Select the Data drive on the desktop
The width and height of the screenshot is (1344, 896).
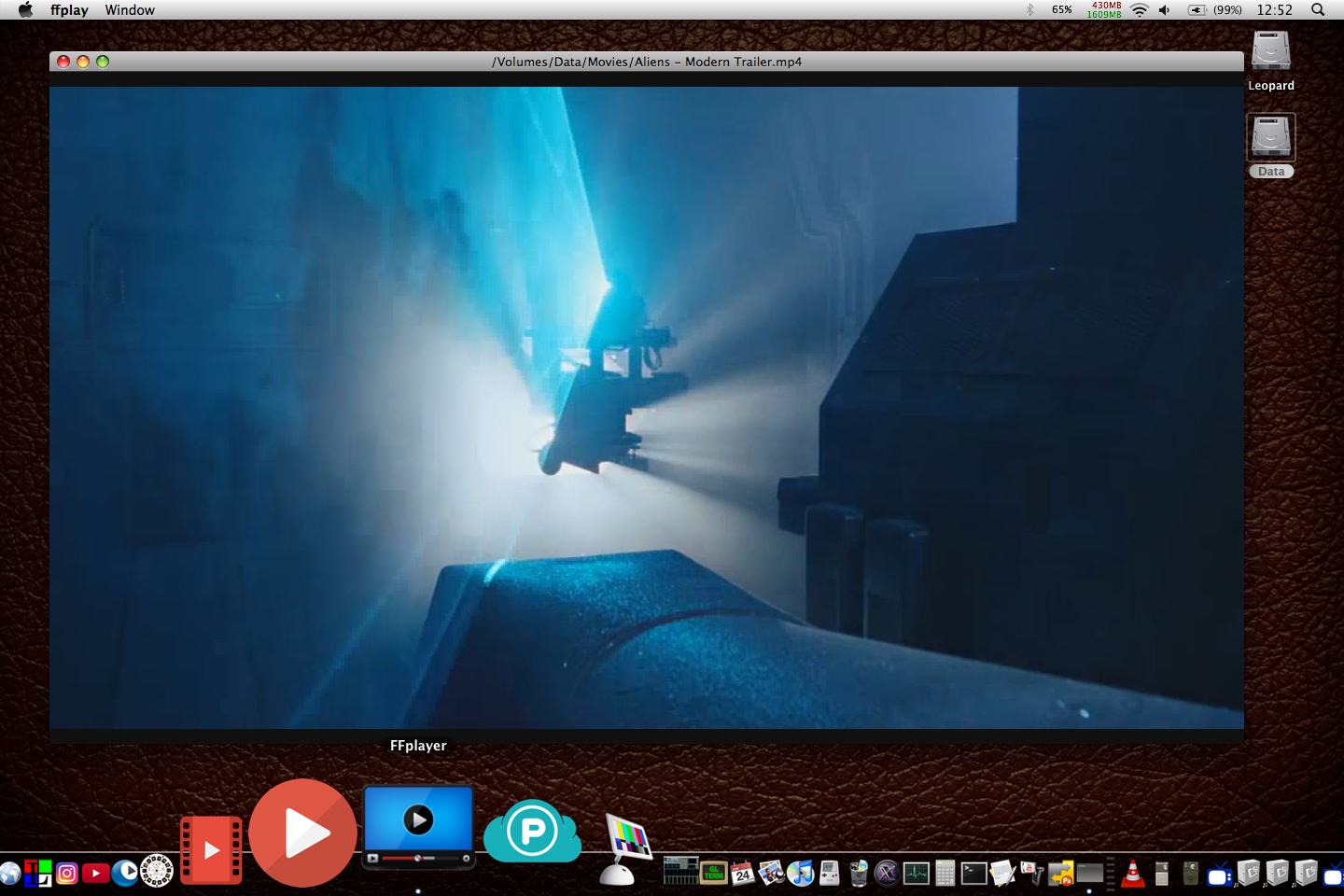point(1271,146)
